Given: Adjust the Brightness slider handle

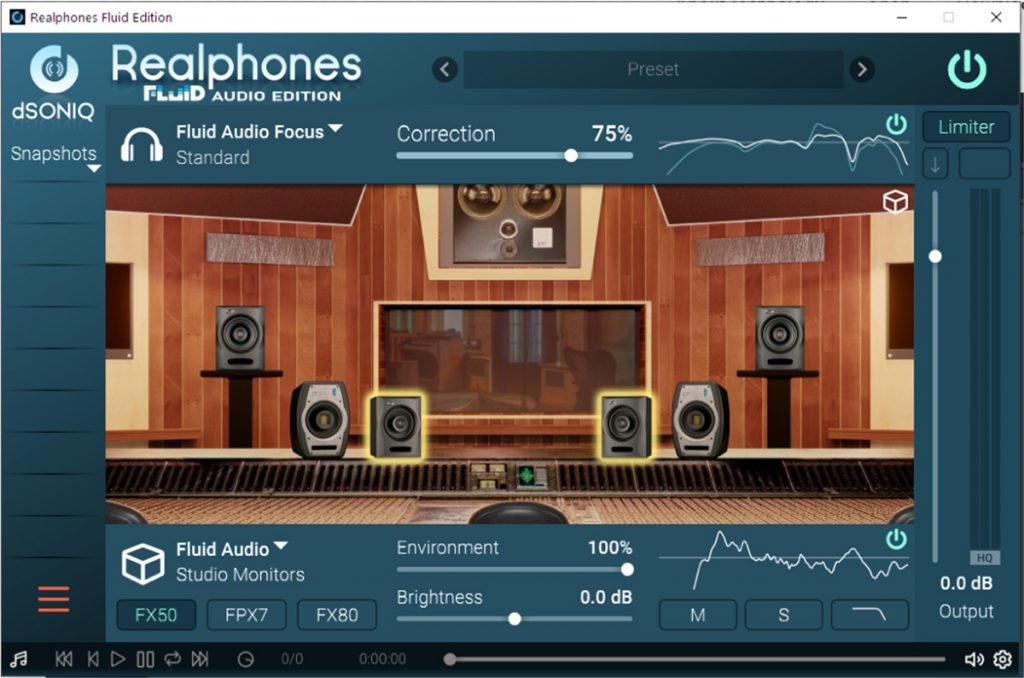Looking at the screenshot, I should point(515,619).
